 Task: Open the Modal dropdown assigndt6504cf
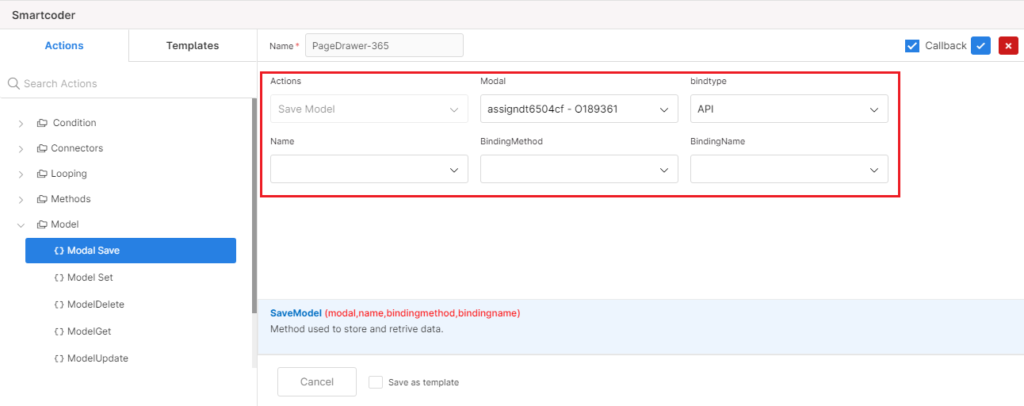pyautogui.click(x=579, y=109)
